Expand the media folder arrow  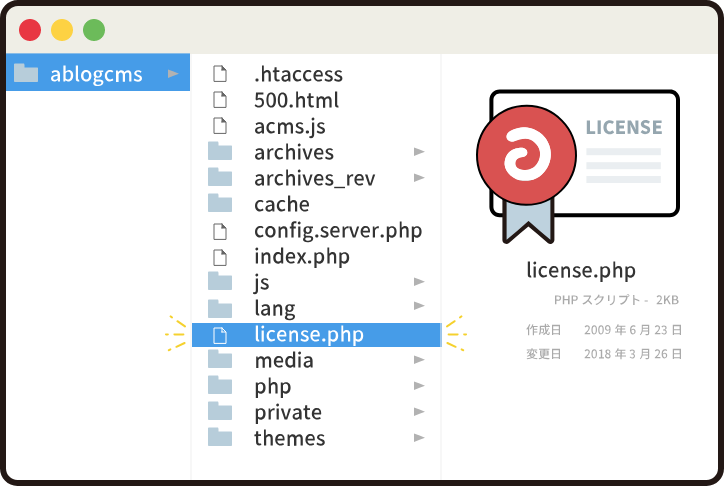point(419,360)
